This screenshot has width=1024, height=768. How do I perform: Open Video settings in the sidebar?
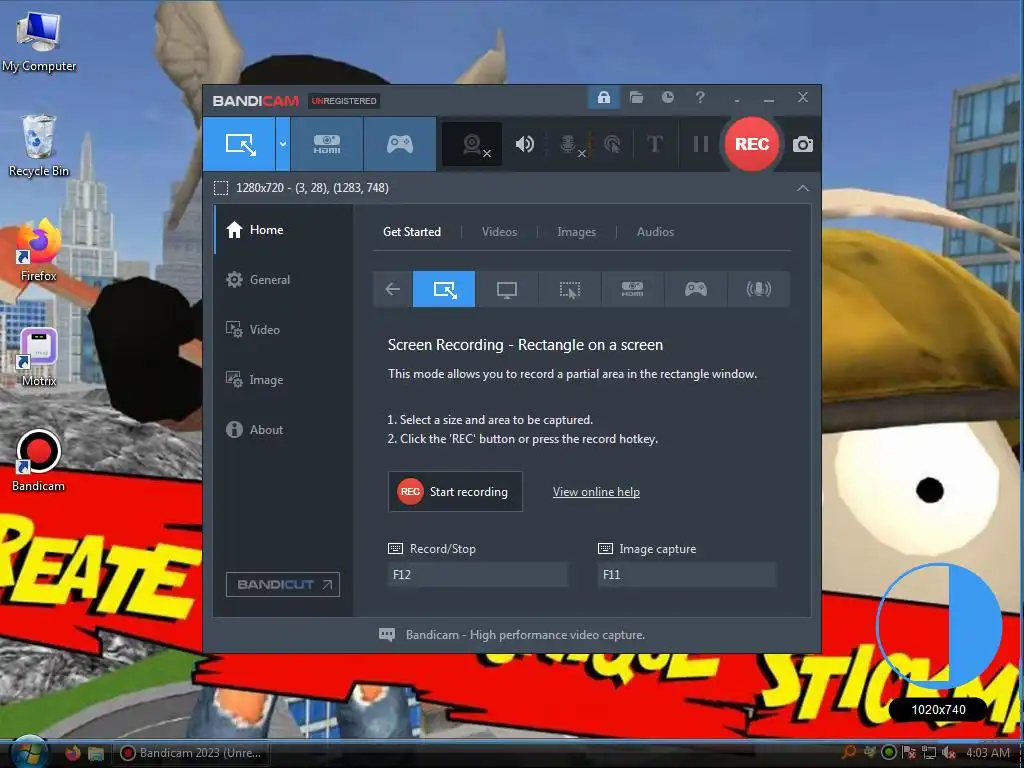pos(283,330)
